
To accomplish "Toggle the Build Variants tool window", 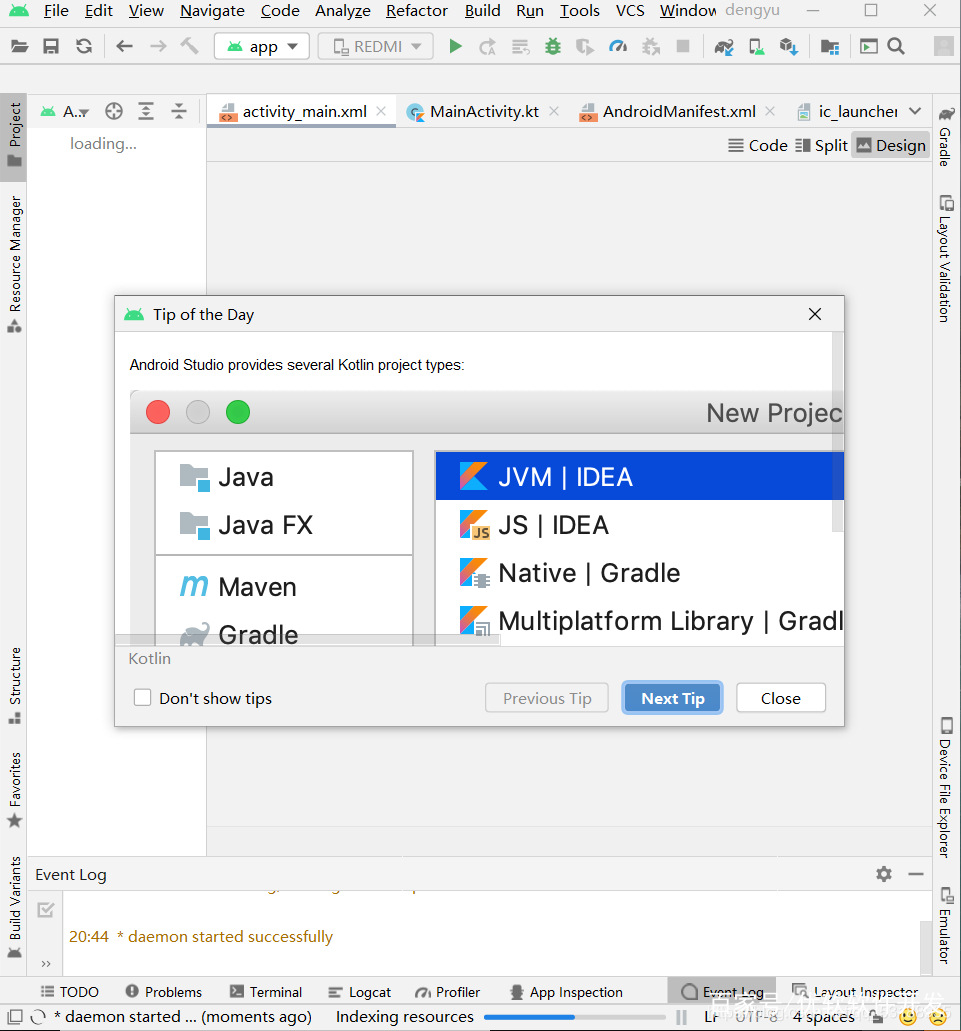I will pyautogui.click(x=14, y=907).
